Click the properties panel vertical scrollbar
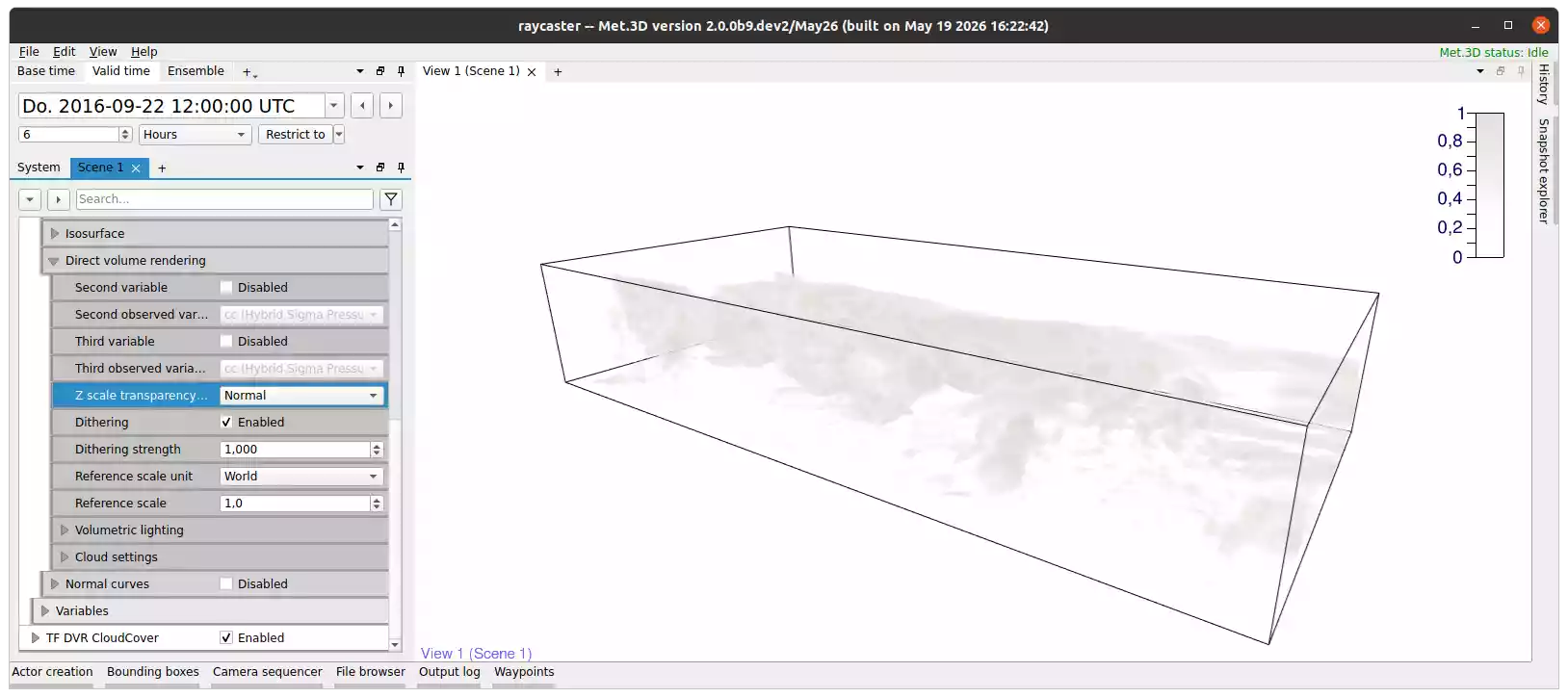 pyautogui.click(x=395, y=434)
